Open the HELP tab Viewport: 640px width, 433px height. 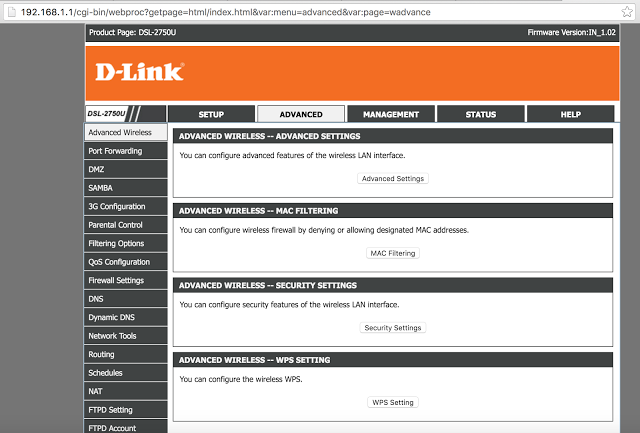coord(570,114)
